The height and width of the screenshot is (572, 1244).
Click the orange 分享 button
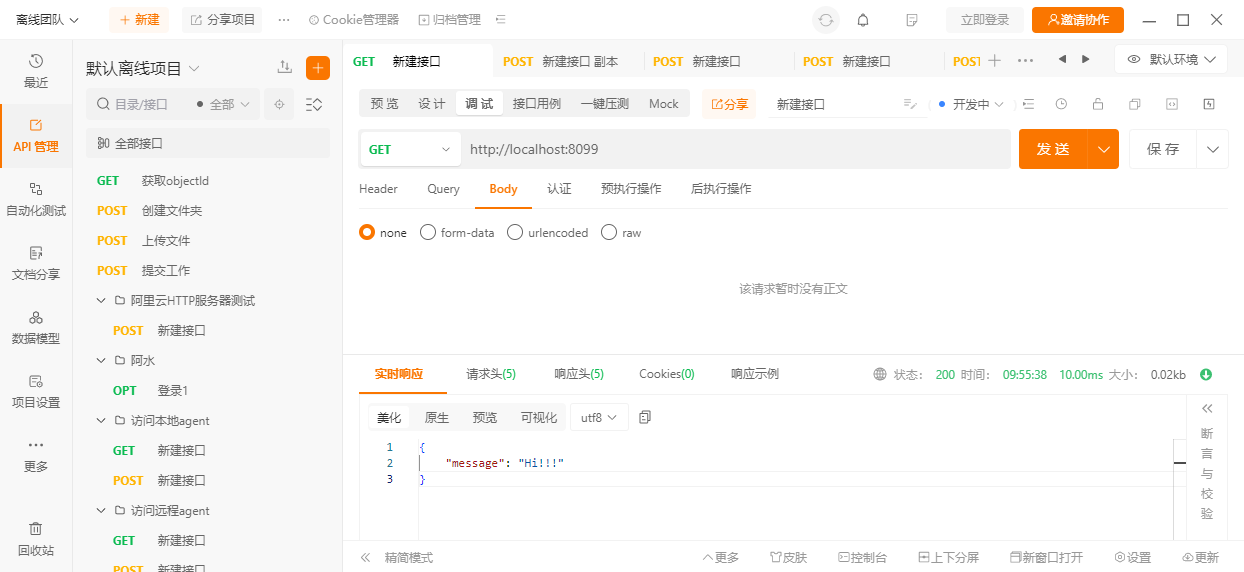729,104
